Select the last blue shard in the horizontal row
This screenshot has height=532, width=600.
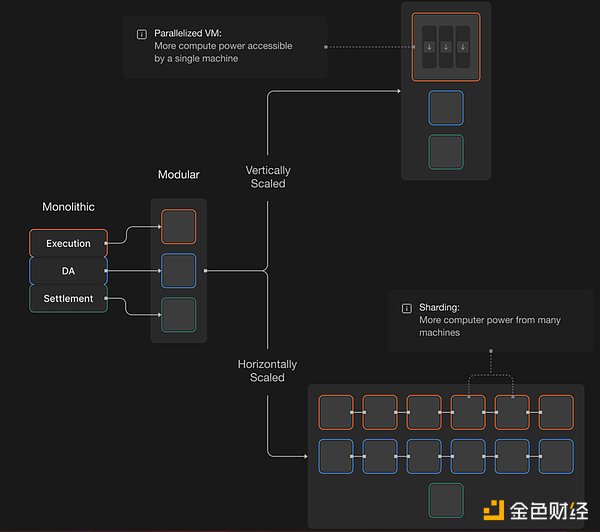point(556,456)
